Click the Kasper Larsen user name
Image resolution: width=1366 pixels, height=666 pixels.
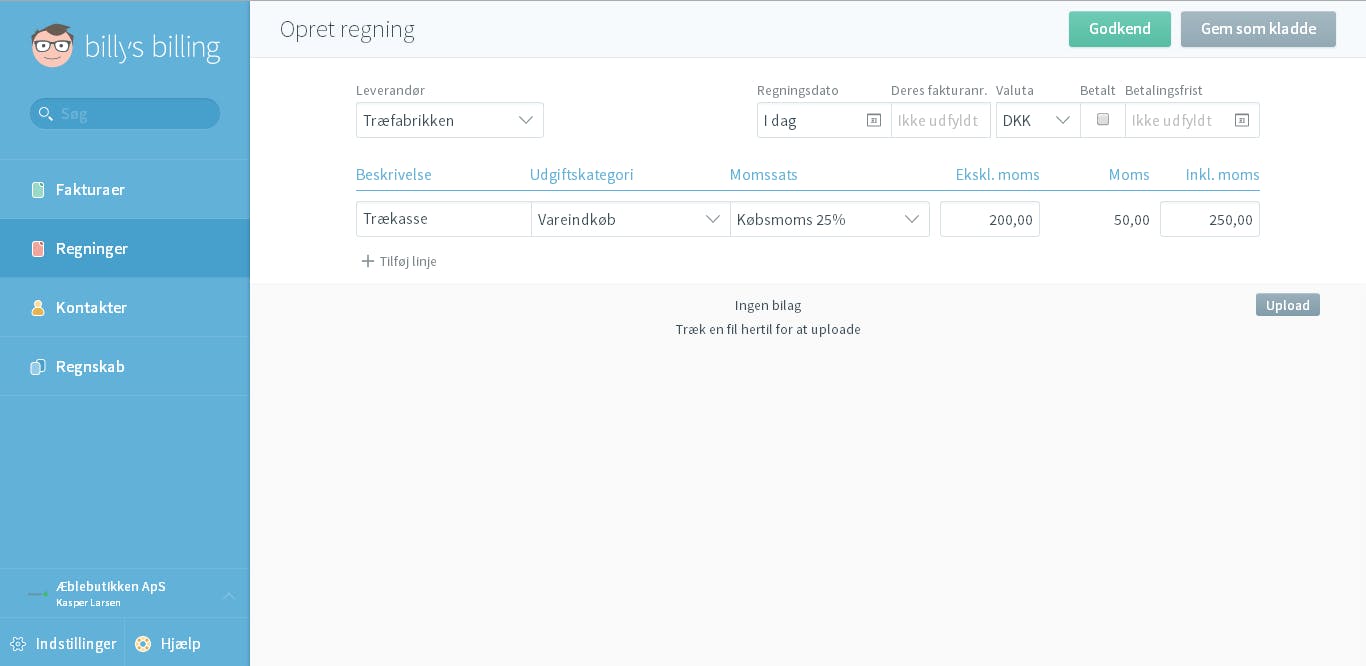[x=88, y=603]
